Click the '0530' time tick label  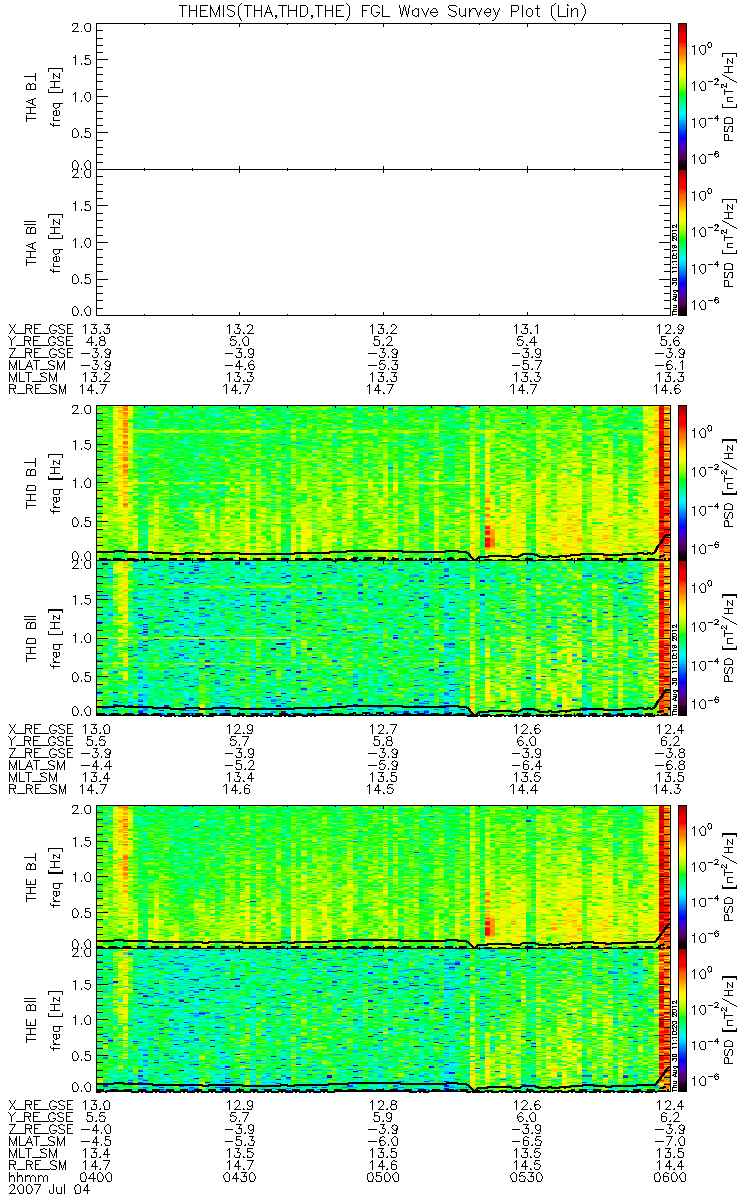point(527,1177)
